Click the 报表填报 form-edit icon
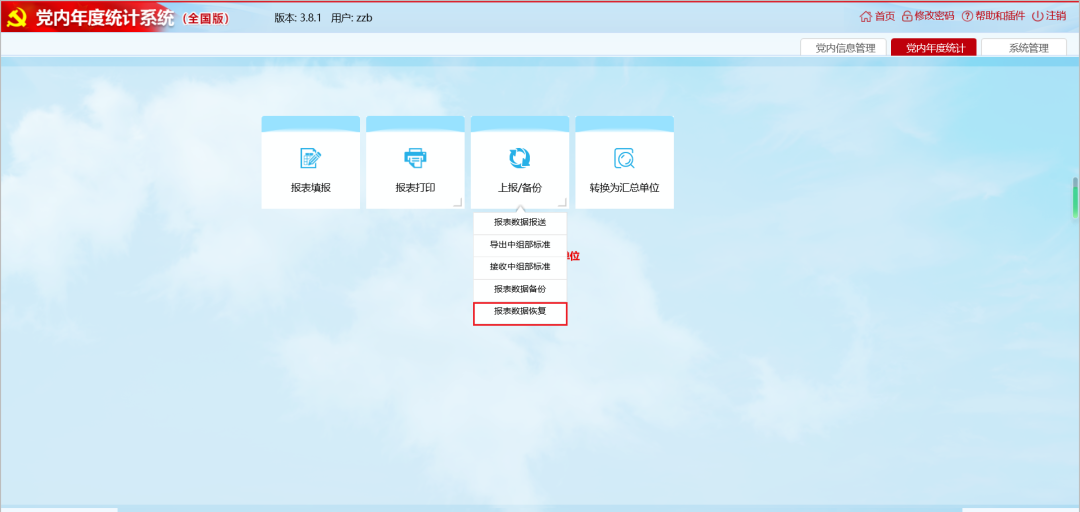 (x=311, y=158)
